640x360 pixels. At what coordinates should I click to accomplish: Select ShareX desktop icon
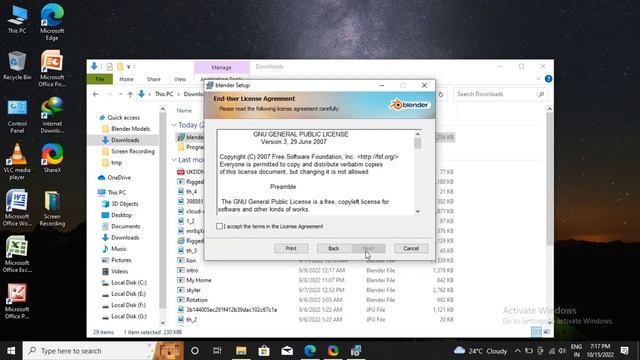point(52,158)
